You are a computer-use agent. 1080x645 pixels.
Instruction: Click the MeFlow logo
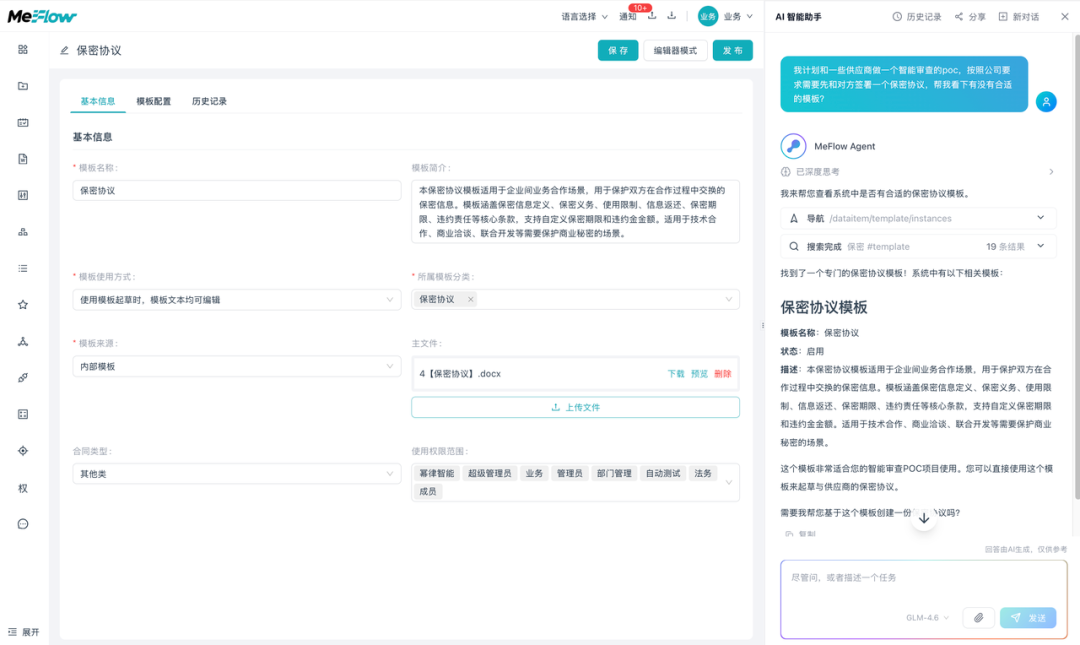[42, 16]
